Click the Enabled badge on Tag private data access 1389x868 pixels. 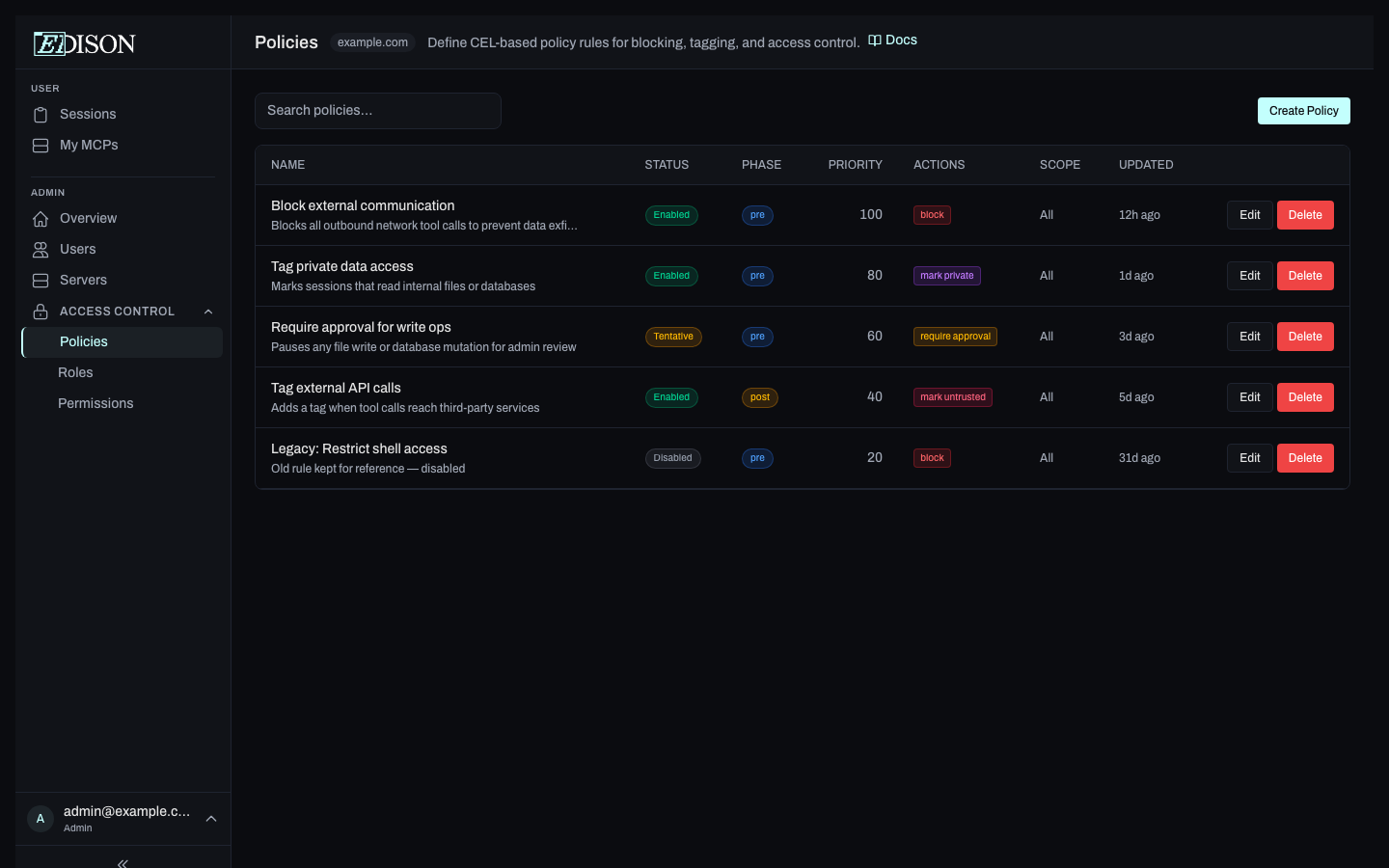(x=671, y=276)
